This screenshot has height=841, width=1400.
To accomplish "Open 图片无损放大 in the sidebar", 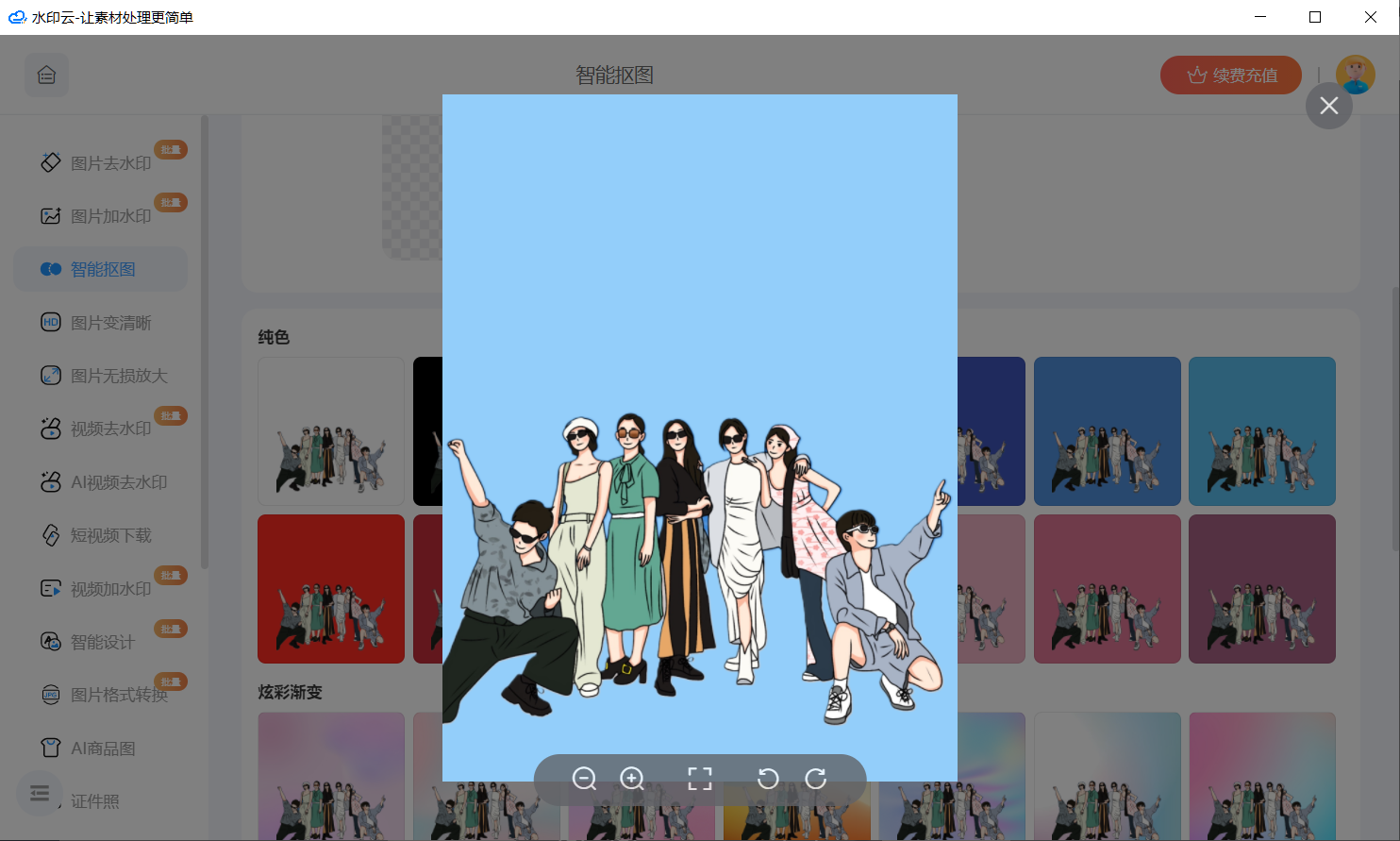I will coord(101,376).
